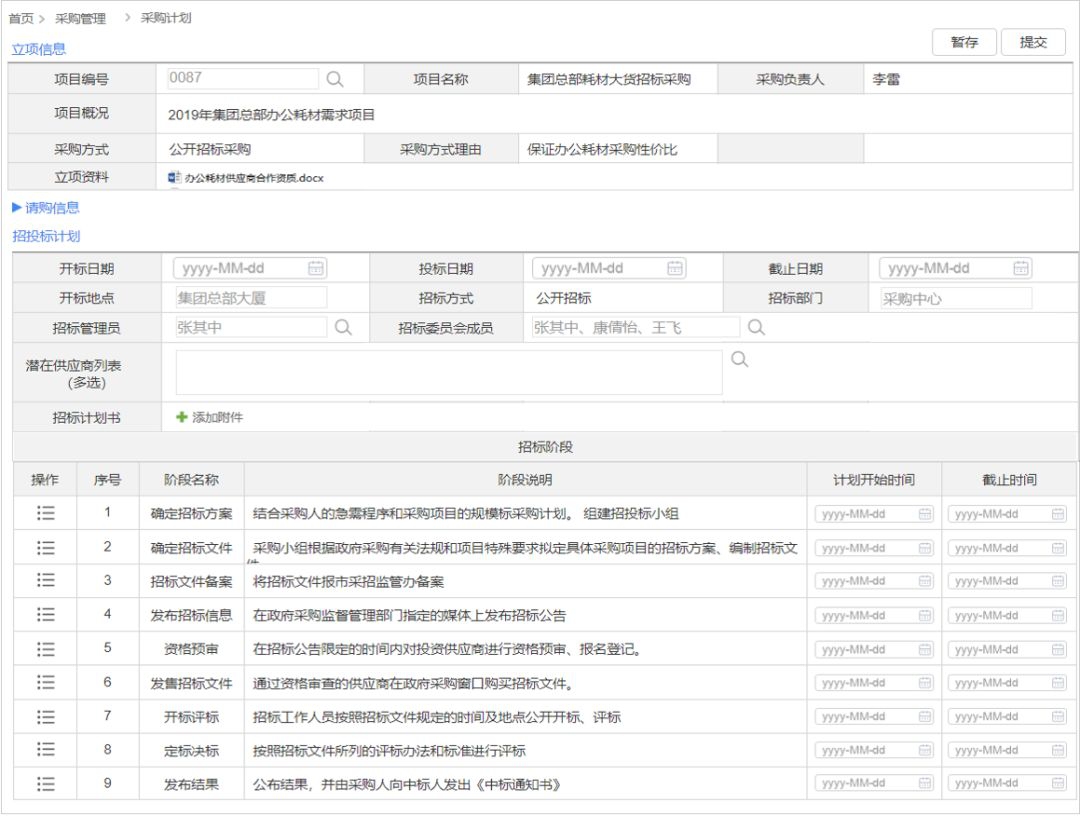Click search icon next to 招标管理员 field
The image size is (1080, 816).
[343, 327]
